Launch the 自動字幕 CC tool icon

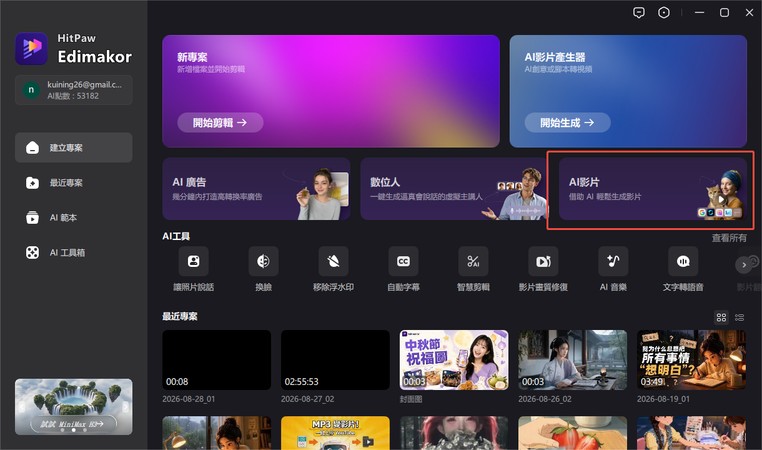tap(403, 261)
